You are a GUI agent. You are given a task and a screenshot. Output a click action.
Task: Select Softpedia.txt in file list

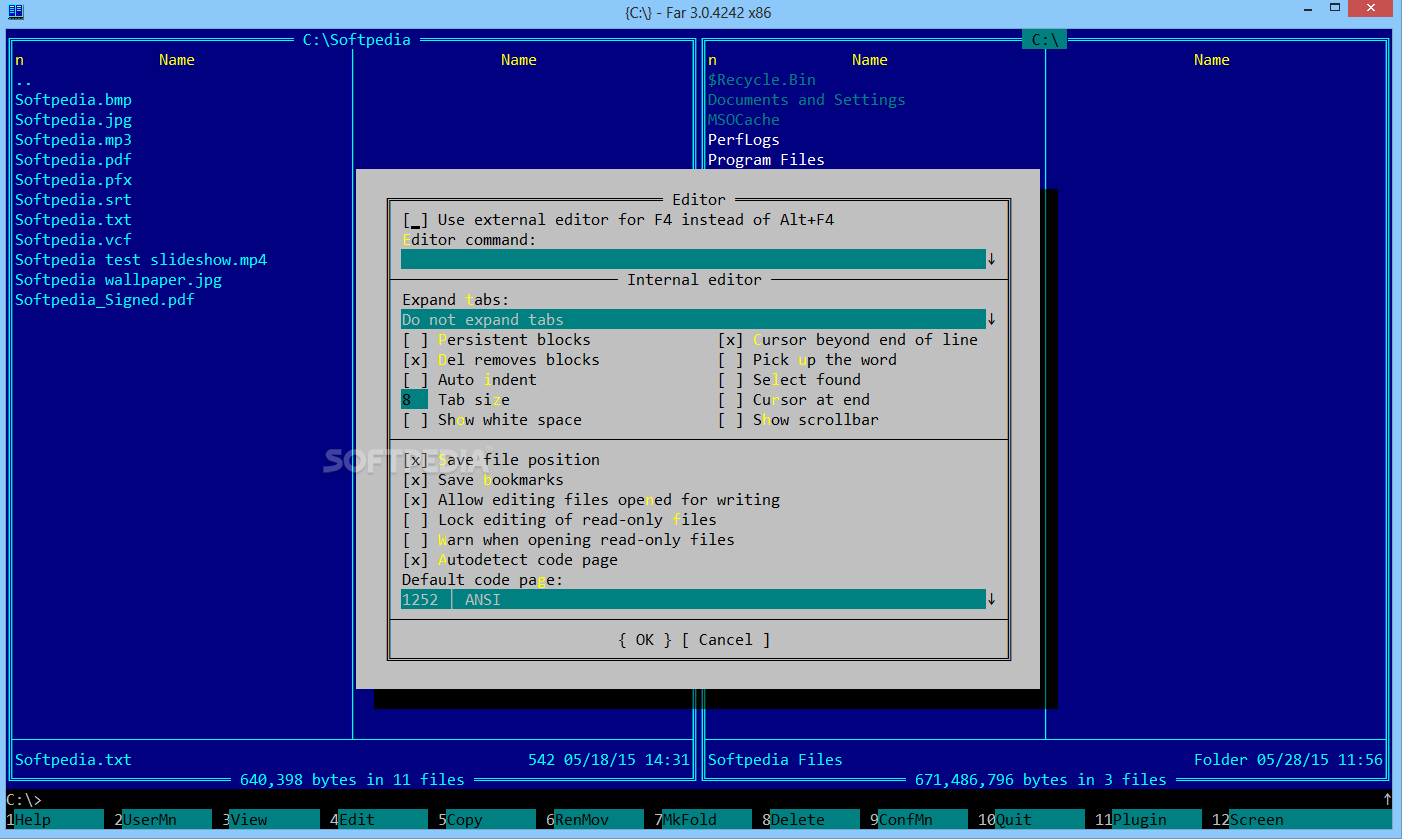pos(73,220)
